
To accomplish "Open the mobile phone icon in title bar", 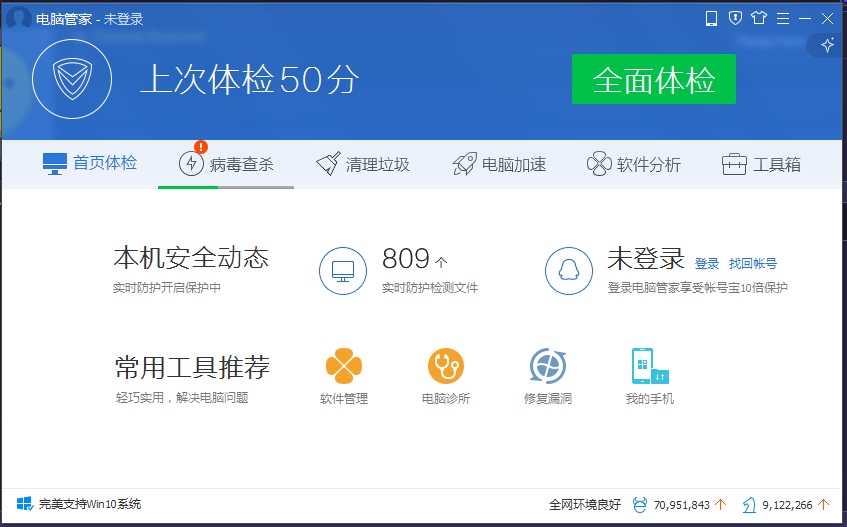I will pos(711,18).
